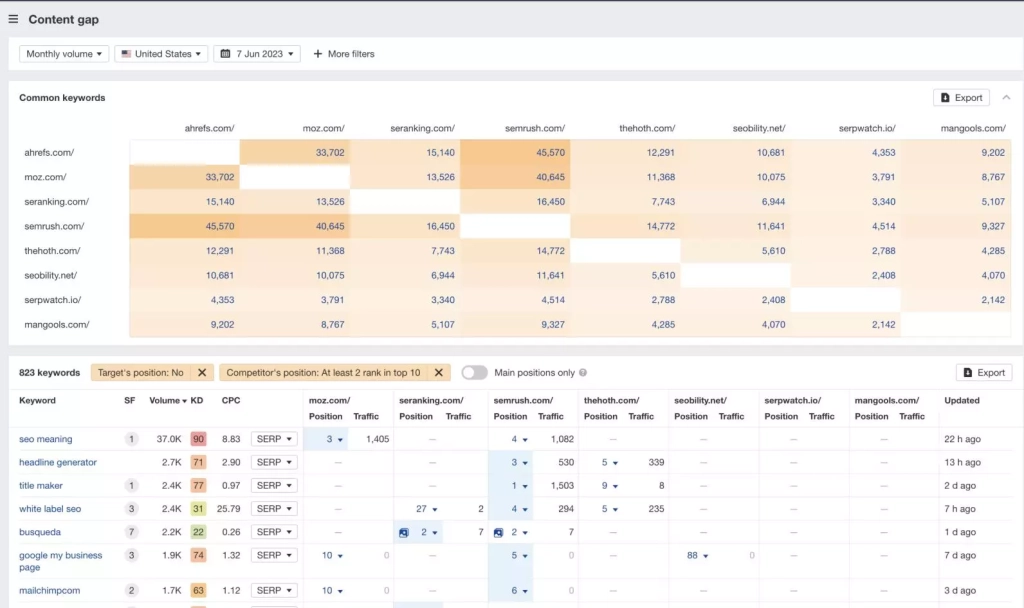1024x608 pixels.
Task: Click KD badge 31 for white label seo
Action: coord(198,509)
